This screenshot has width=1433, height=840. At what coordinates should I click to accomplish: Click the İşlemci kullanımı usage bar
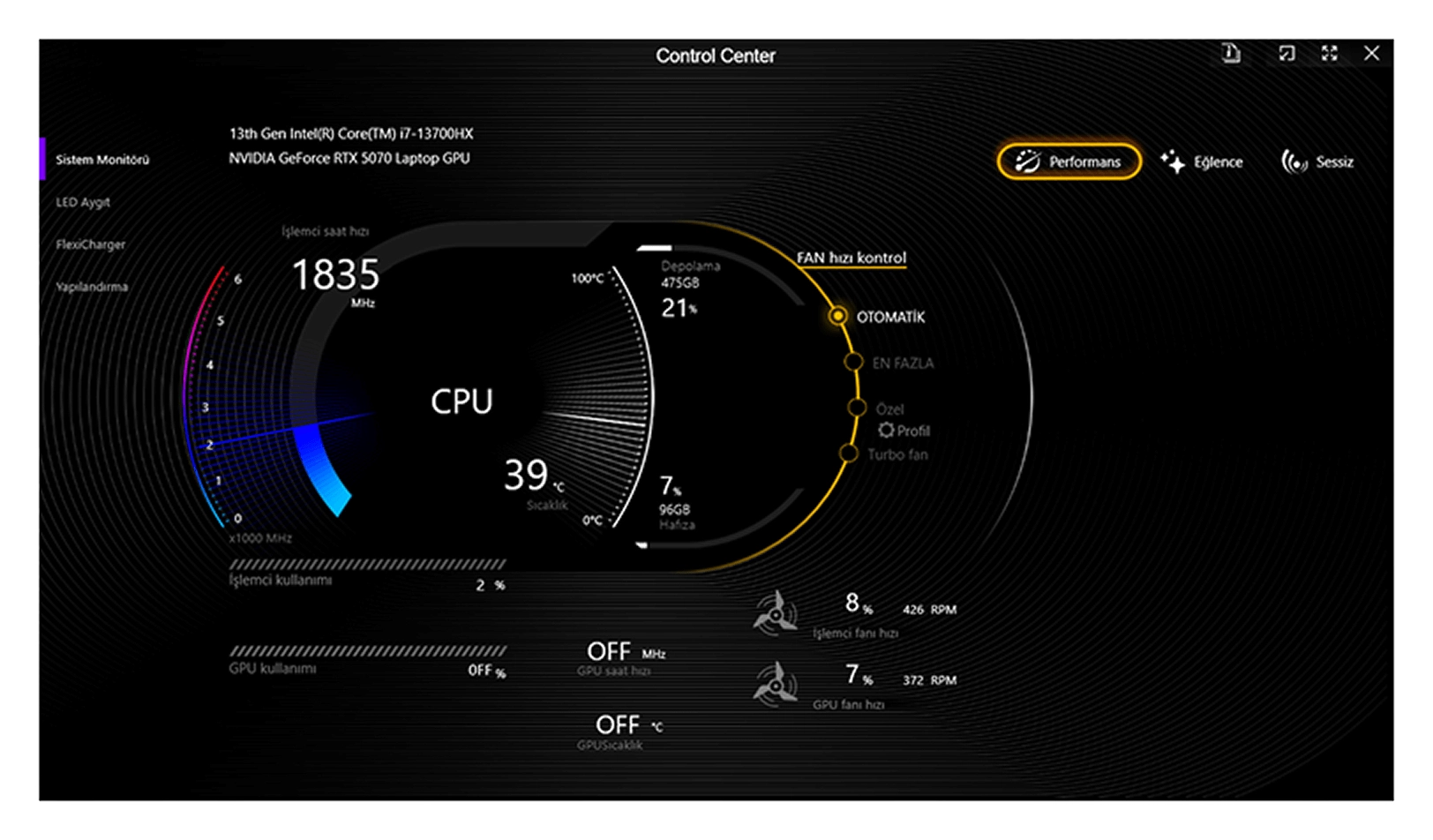pyautogui.click(x=367, y=564)
